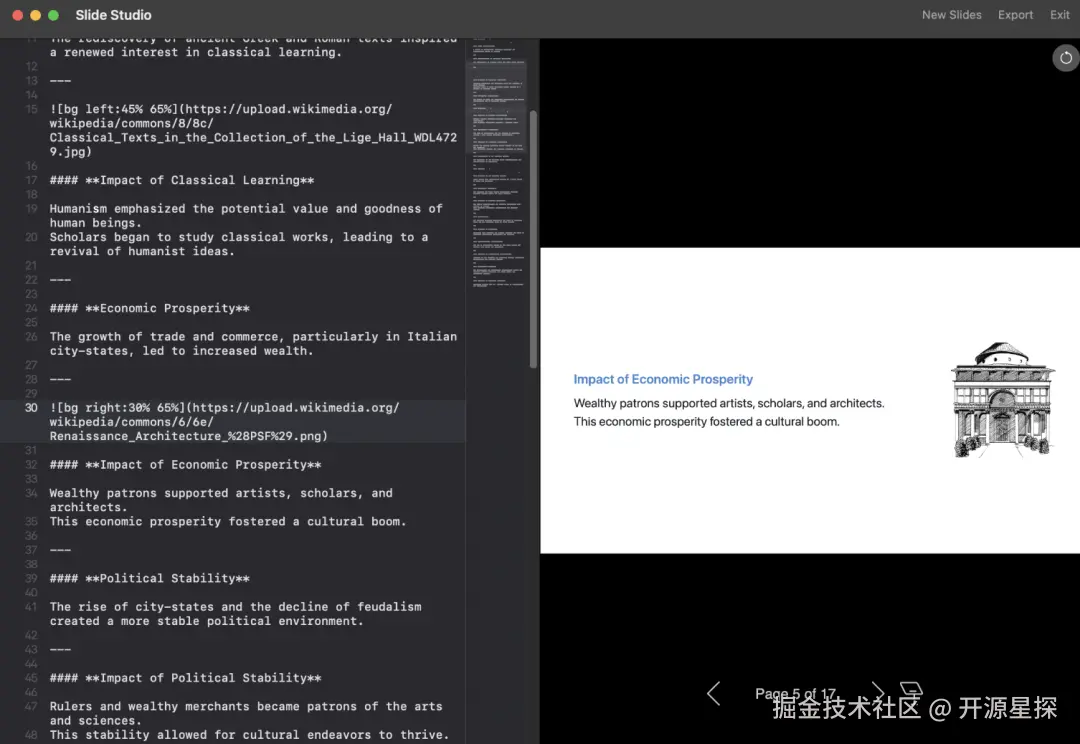The width and height of the screenshot is (1080, 744).
Task: Click the Page 5 of 17 indicator
Action: pos(795,693)
